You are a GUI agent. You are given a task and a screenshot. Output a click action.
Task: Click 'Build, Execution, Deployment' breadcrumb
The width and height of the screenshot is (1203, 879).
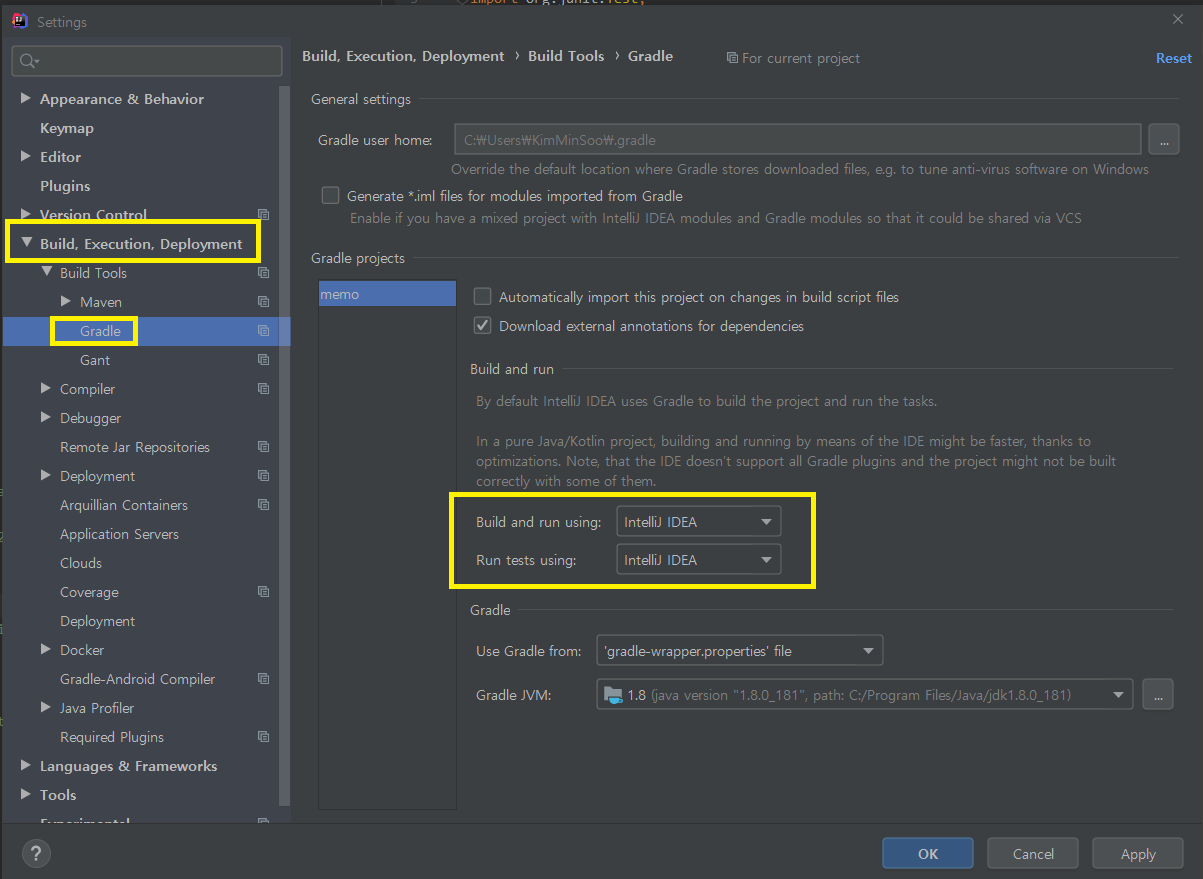tap(403, 56)
